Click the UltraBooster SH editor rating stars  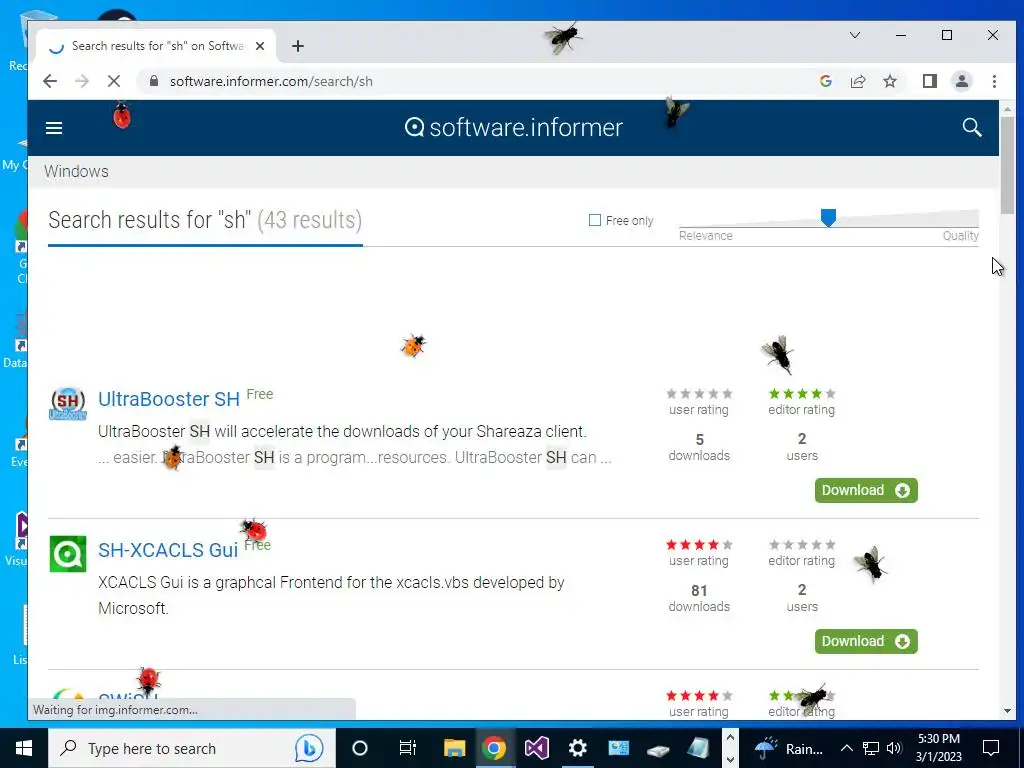click(x=801, y=394)
